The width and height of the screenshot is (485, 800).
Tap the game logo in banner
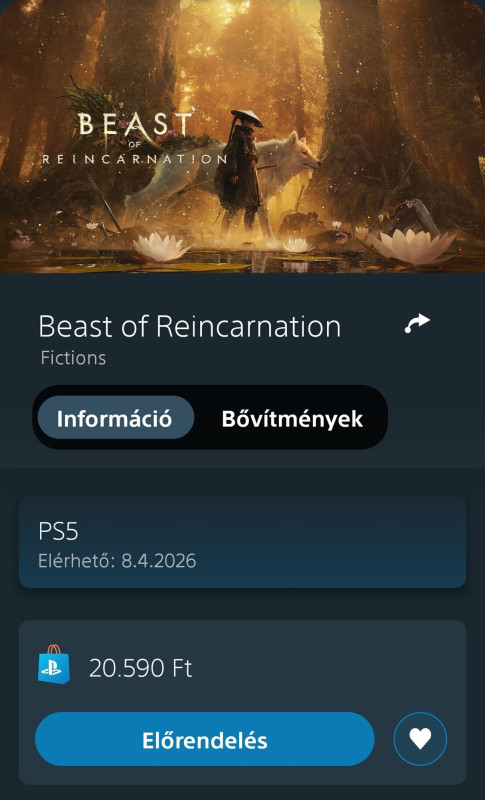(x=134, y=138)
